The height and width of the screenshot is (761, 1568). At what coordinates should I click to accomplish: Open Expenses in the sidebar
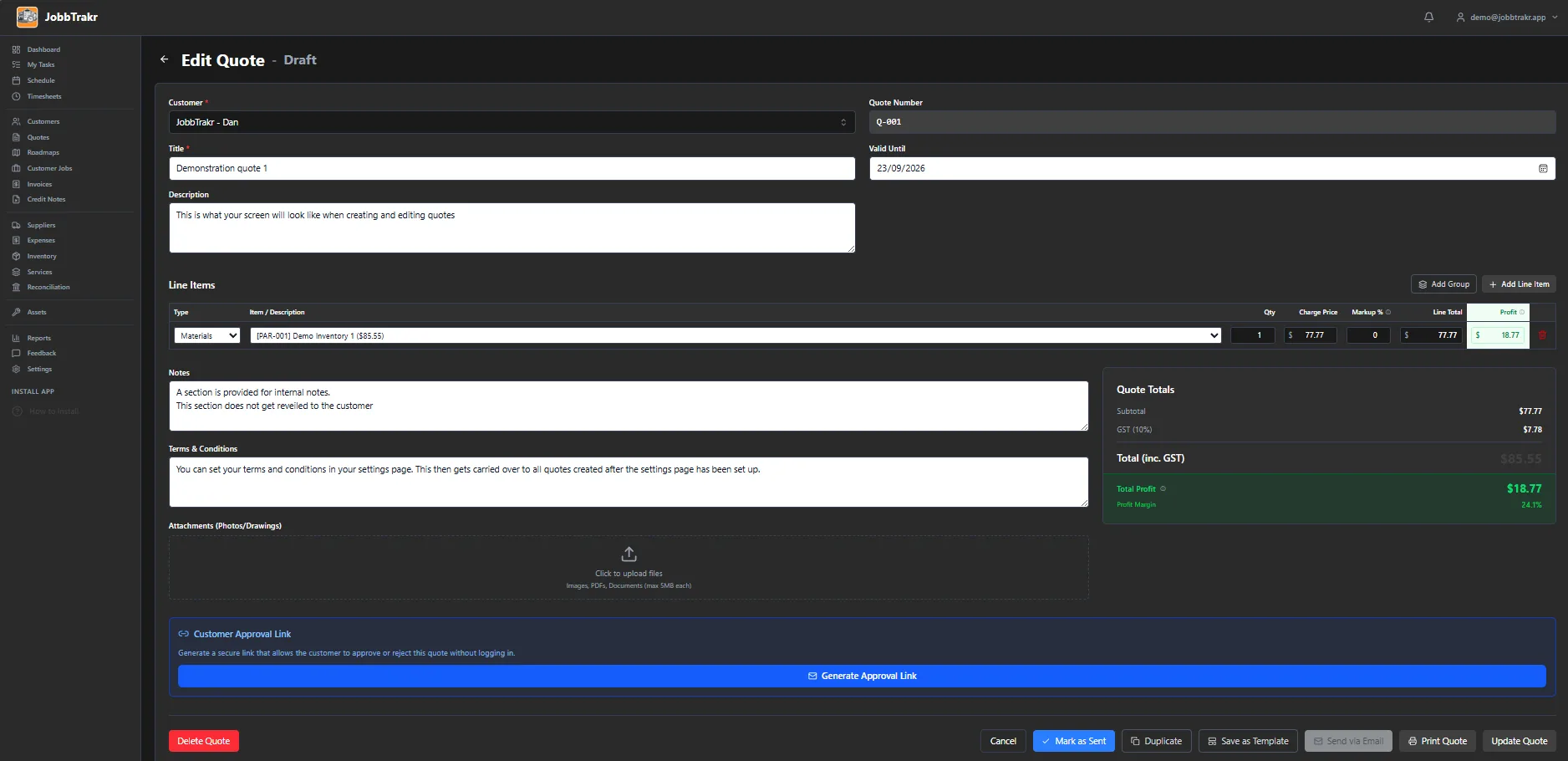click(x=41, y=240)
